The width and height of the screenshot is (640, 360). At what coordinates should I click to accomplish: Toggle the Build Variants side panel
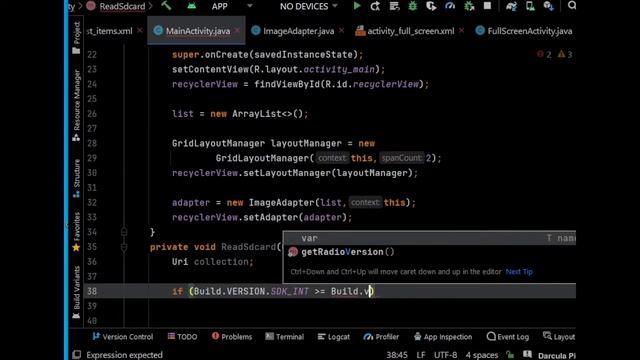(76, 292)
